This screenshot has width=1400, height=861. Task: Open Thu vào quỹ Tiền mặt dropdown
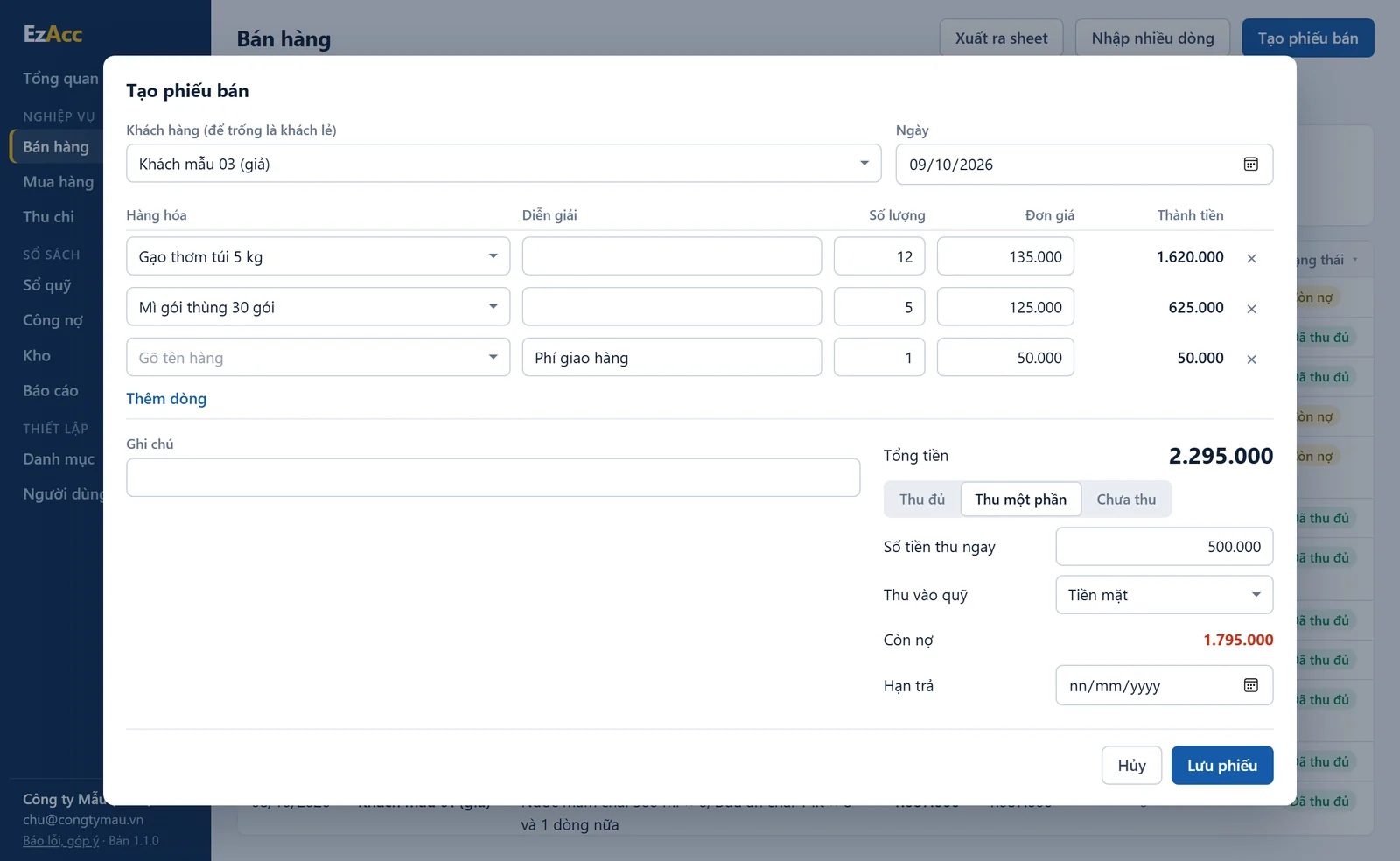coord(1164,595)
